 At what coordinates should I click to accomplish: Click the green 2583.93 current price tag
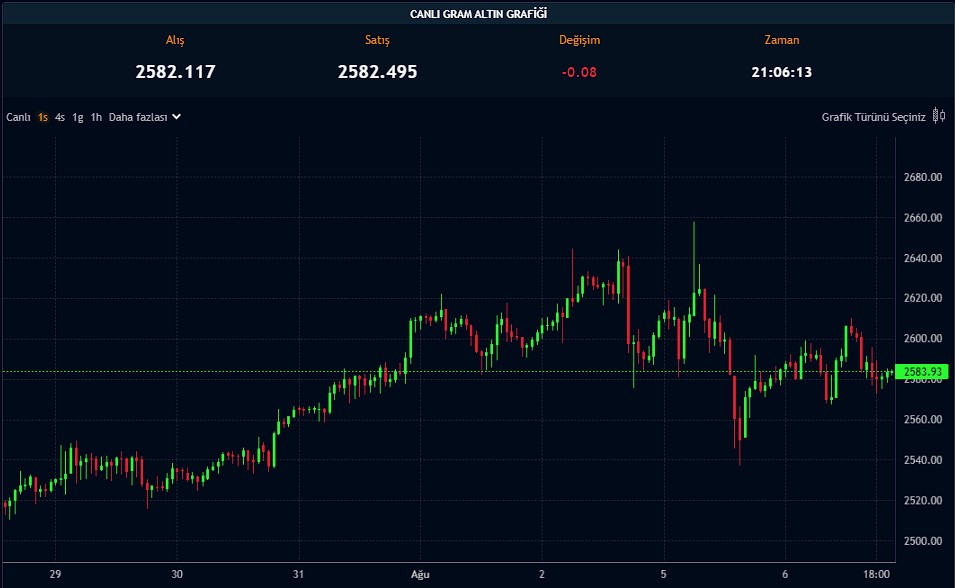pos(923,372)
